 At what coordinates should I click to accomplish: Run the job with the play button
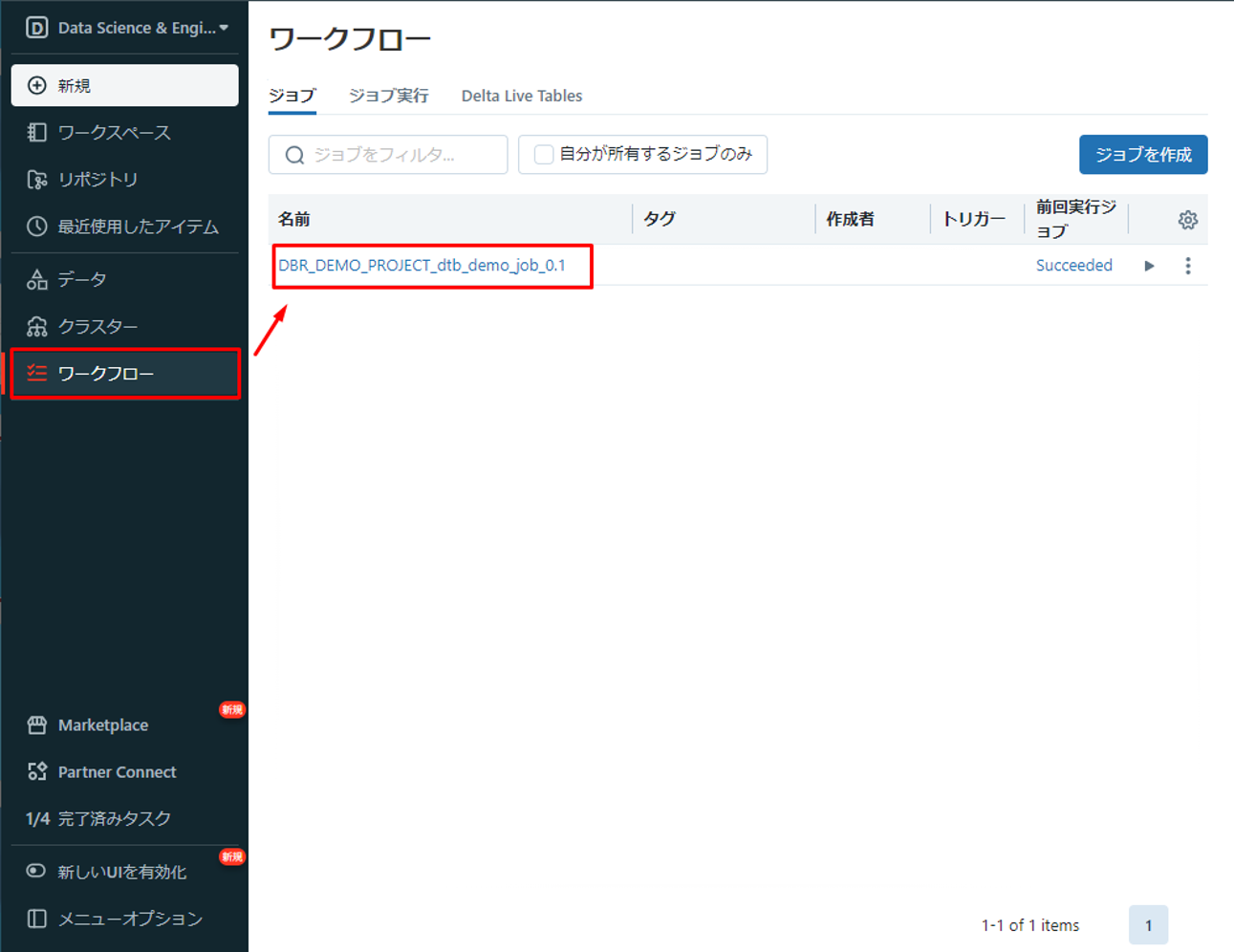[x=1149, y=266]
